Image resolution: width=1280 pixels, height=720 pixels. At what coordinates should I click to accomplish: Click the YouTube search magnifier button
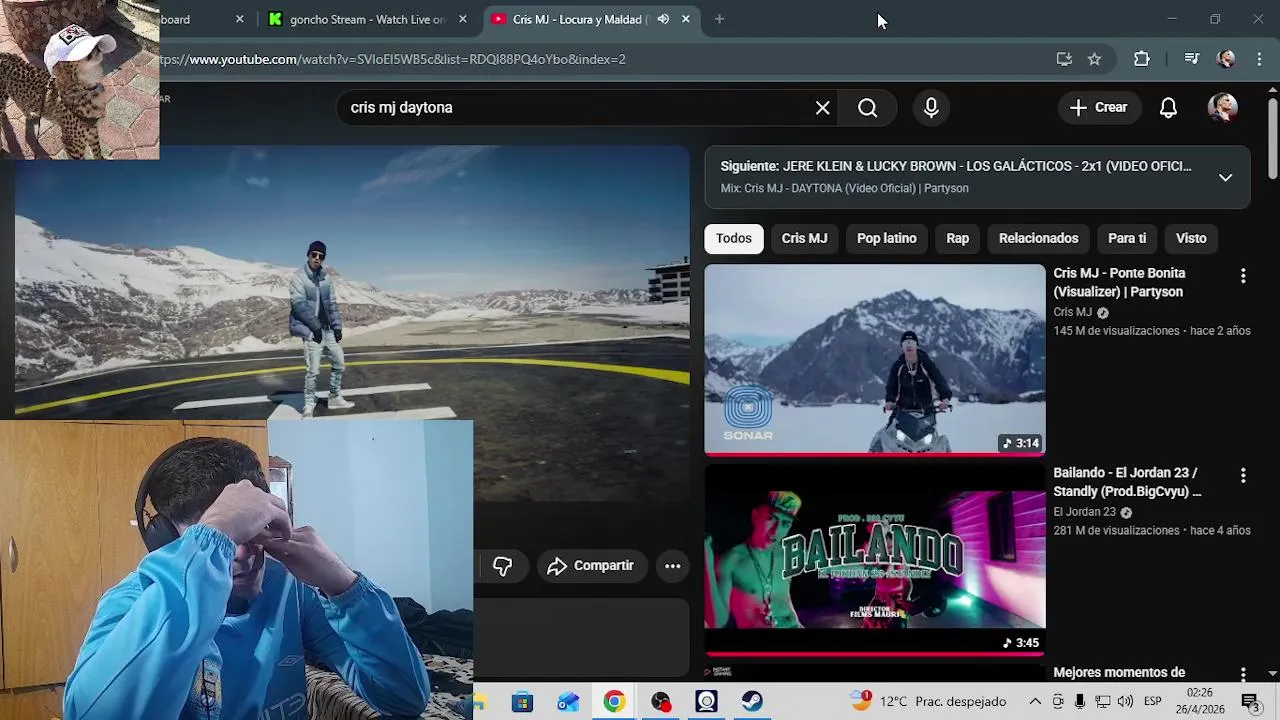(867, 108)
